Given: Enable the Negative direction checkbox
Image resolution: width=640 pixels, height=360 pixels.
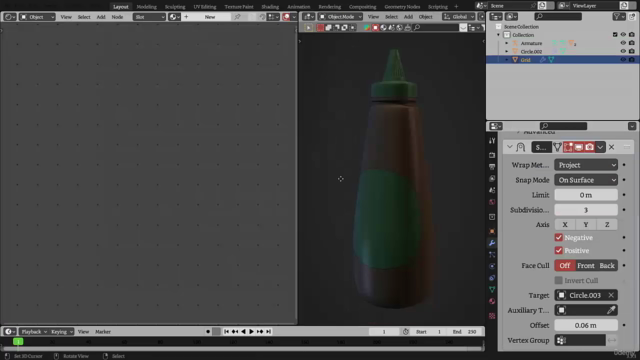Looking at the screenshot, I should tap(558, 238).
